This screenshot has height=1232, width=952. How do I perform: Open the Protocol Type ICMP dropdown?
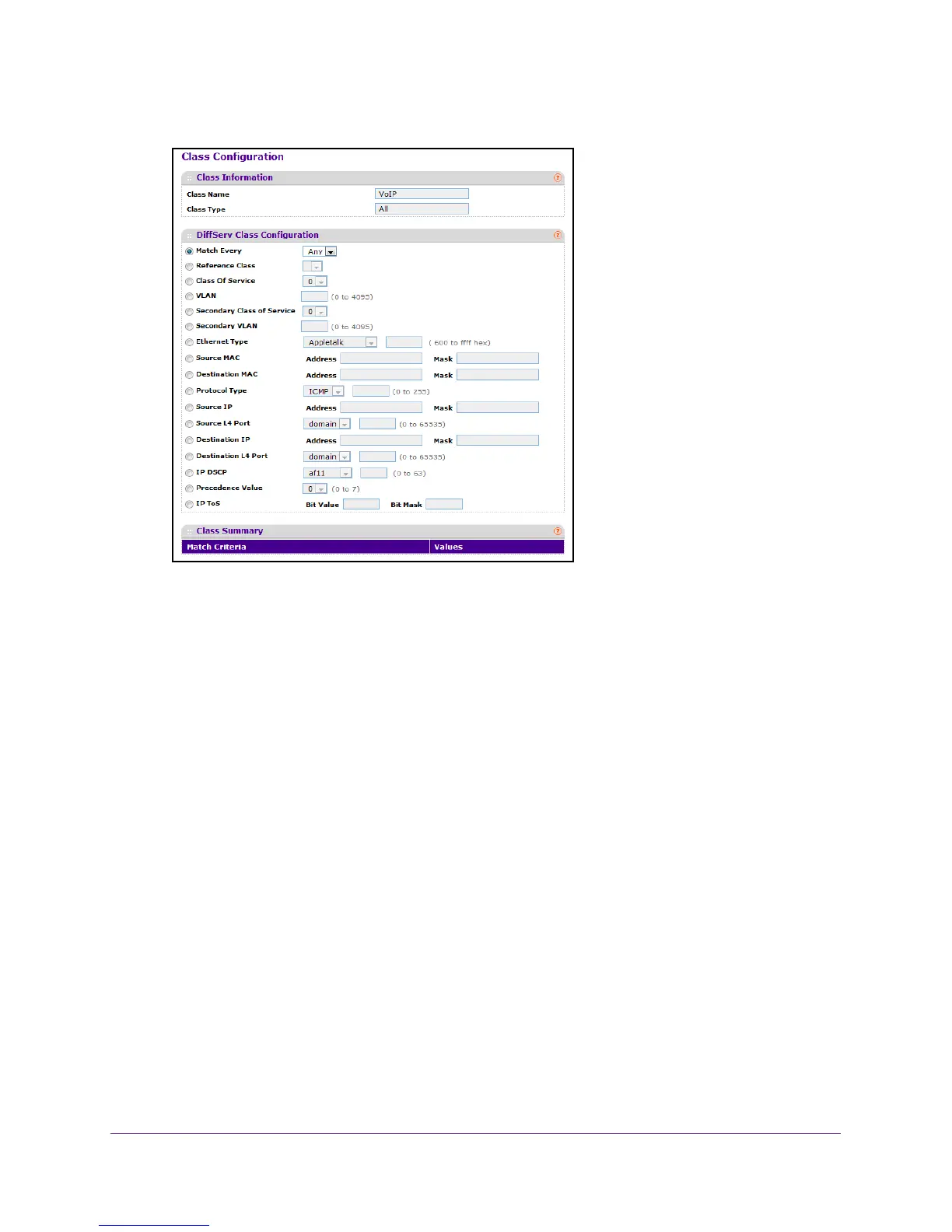point(324,391)
